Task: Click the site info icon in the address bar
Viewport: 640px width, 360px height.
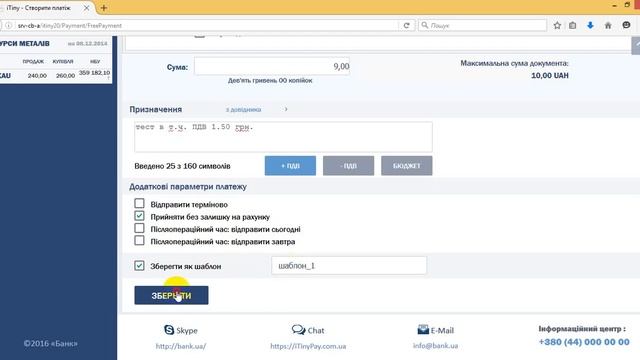Action: tap(9, 25)
